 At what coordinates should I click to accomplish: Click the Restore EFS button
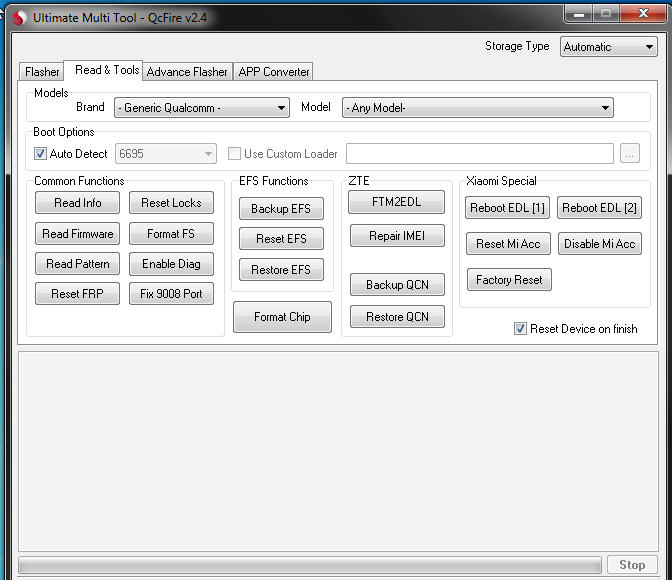(x=281, y=270)
